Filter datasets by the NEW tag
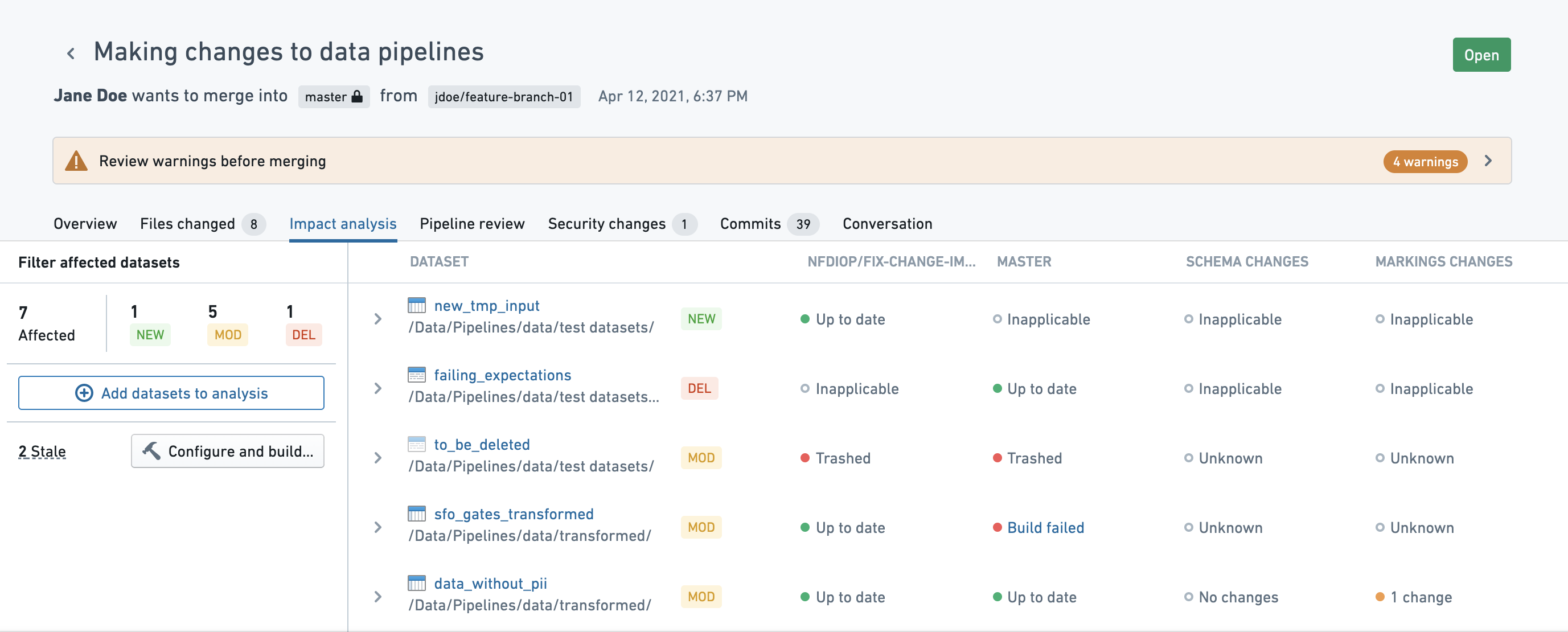 click(150, 335)
